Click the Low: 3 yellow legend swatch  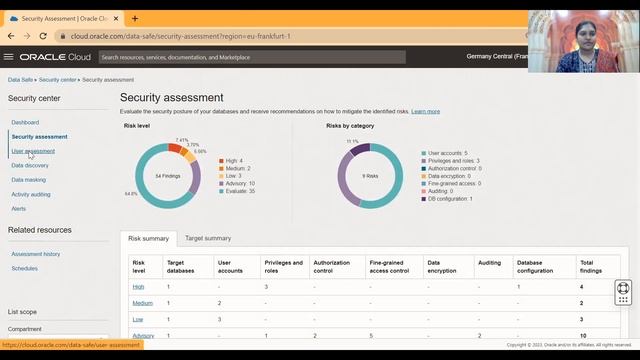[221, 176]
